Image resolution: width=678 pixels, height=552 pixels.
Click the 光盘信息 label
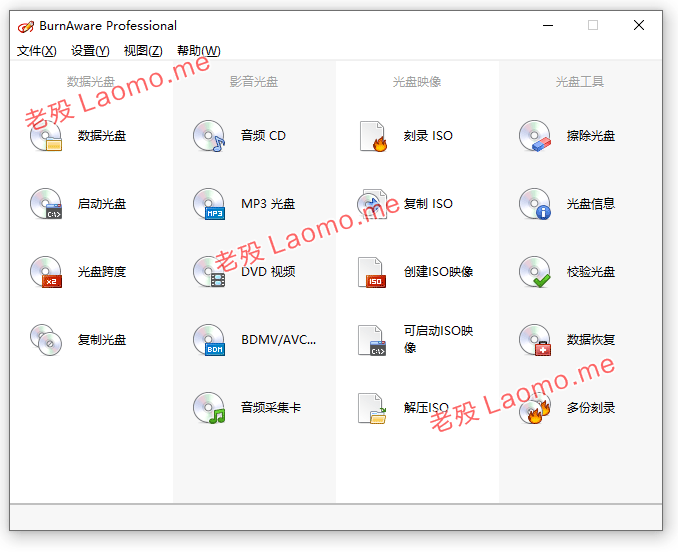(591, 204)
